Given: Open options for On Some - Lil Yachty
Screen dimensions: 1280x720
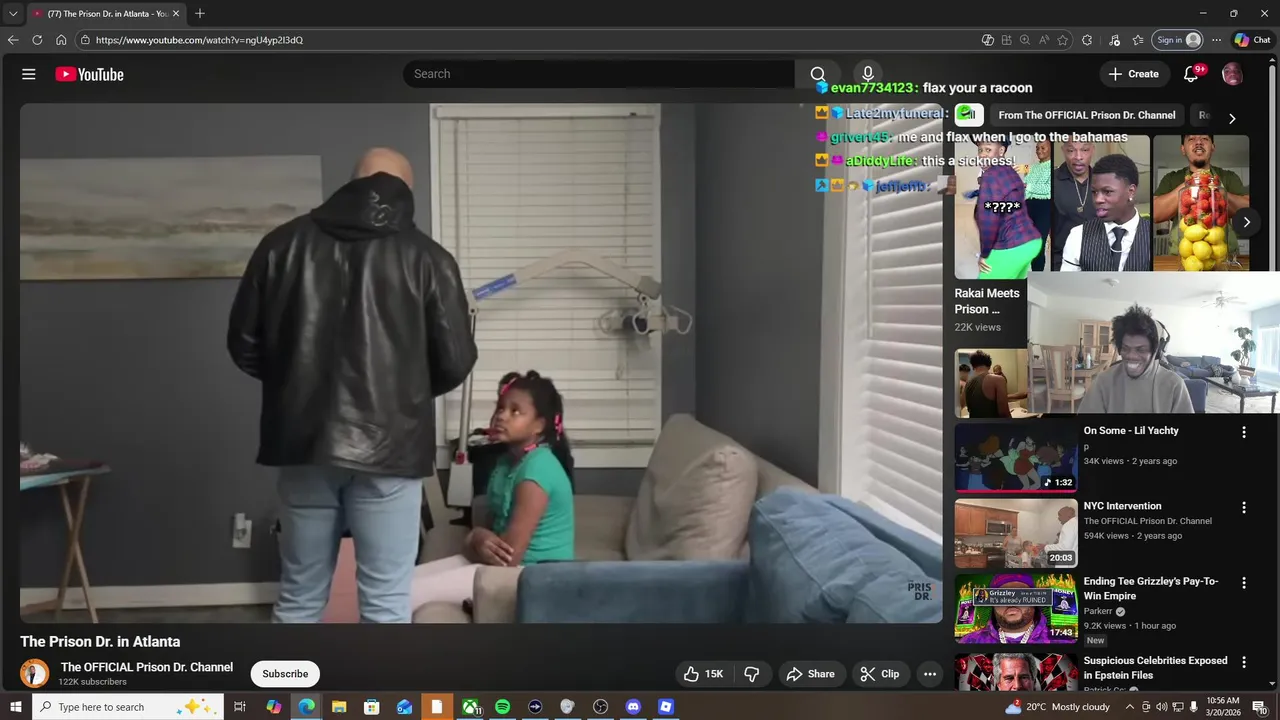Looking at the screenshot, I should tap(1244, 432).
